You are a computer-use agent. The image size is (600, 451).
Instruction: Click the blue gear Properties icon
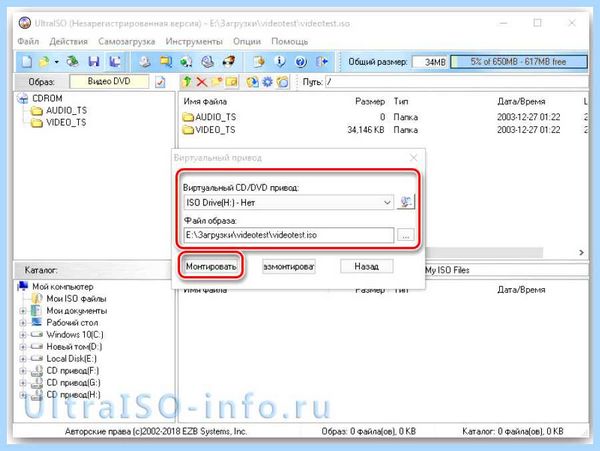(267, 81)
